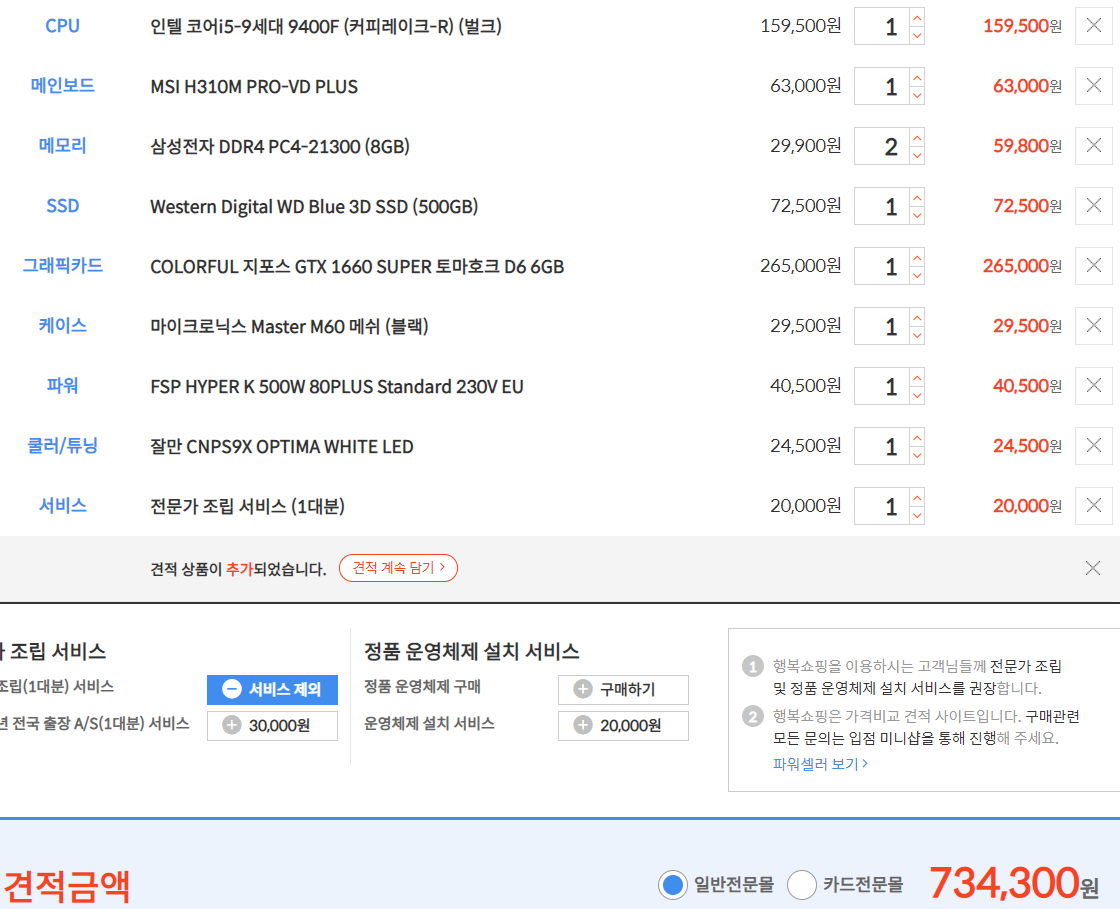1120x909 pixels.
Task: Remove the WD Blue SSD row
Action: 1094,206
